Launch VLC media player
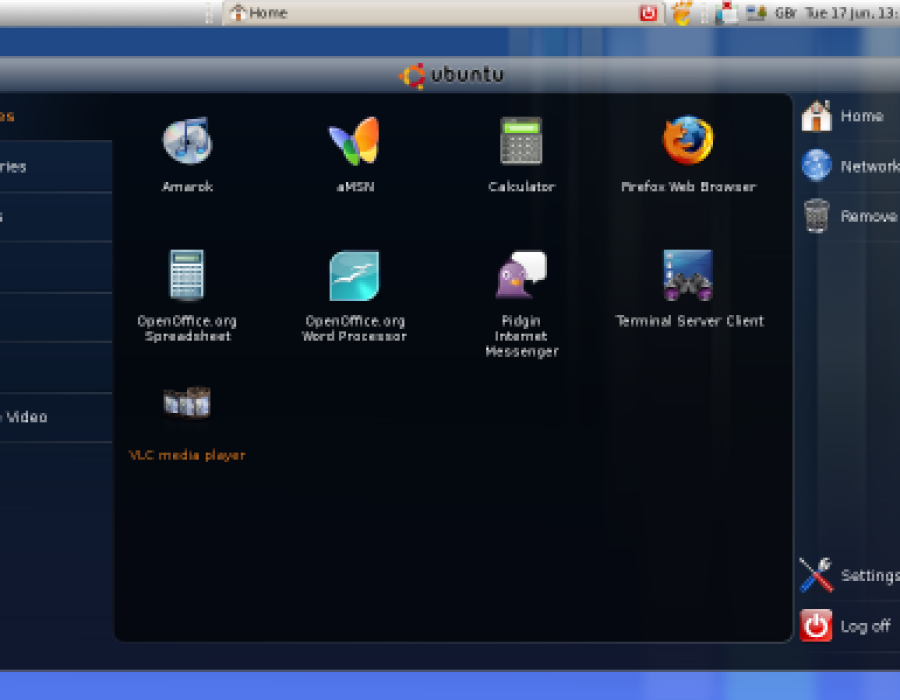 pyautogui.click(x=187, y=423)
